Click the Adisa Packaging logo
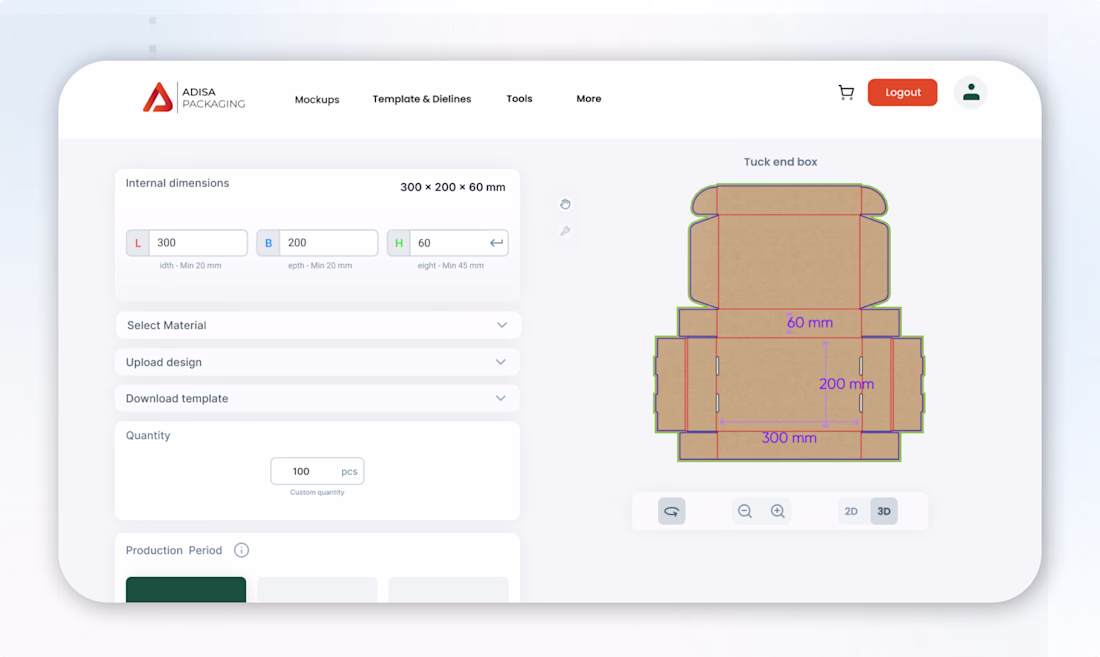 pos(194,97)
